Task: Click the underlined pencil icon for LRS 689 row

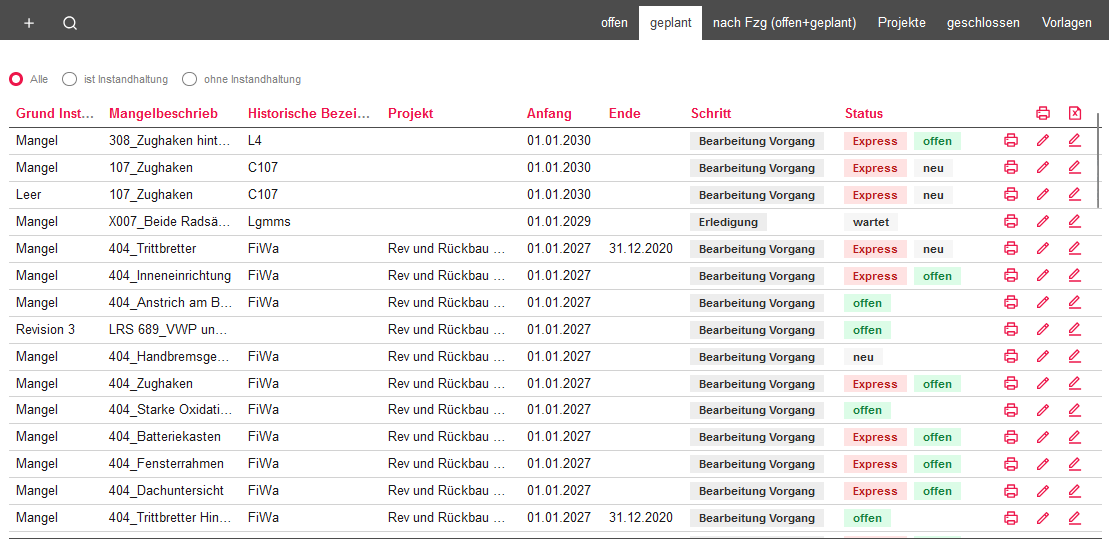Action: click(x=1075, y=329)
